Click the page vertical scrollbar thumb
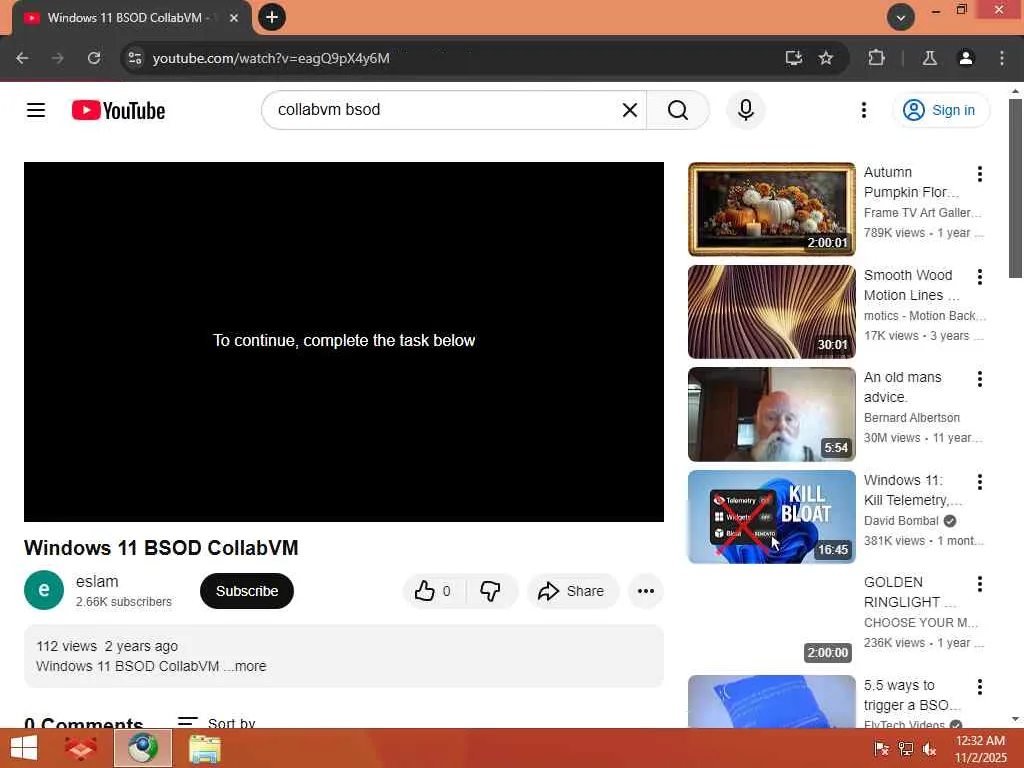1024x768 pixels. pyautogui.click(x=1015, y=188)
